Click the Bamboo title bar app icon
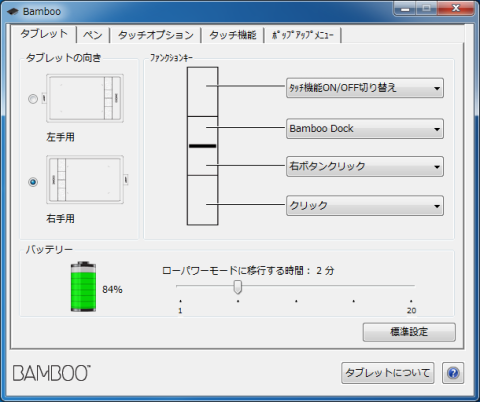This screenshot has width=480, height=402. point(12,11)
